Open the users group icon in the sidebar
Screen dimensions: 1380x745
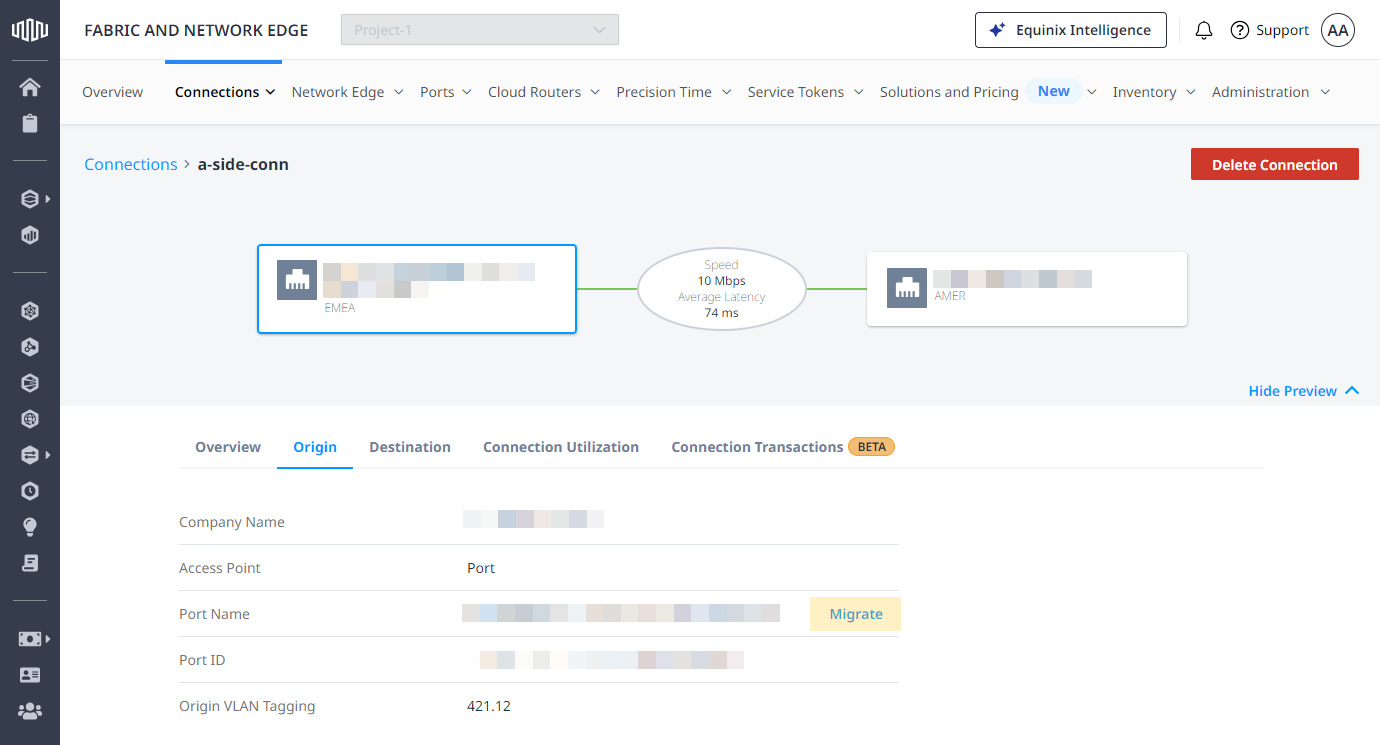click(30, 711)
